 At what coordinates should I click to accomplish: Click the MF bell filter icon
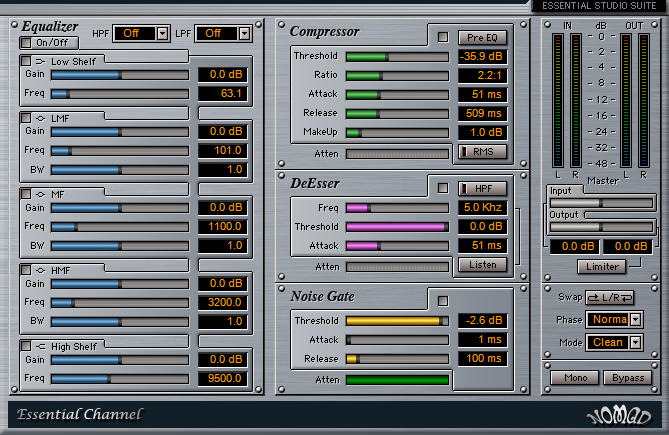(x=40, y=194)
